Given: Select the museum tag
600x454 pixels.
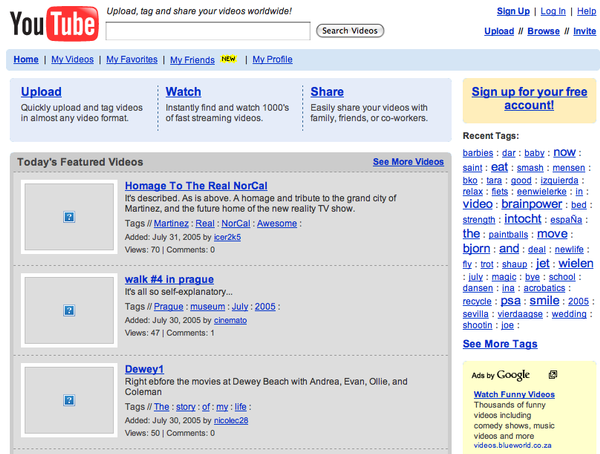Looking at the screenshot, I should click(x=207, y=307).
